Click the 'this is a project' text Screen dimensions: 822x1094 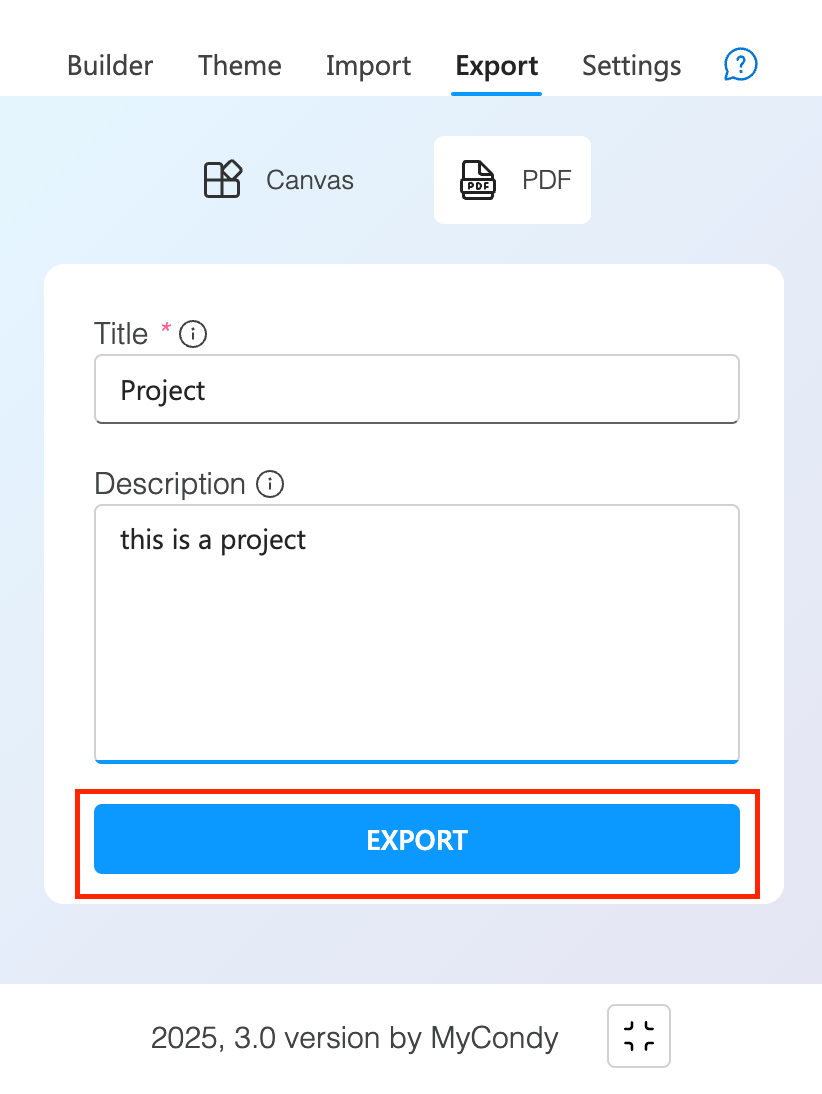[x=213, y=540]
